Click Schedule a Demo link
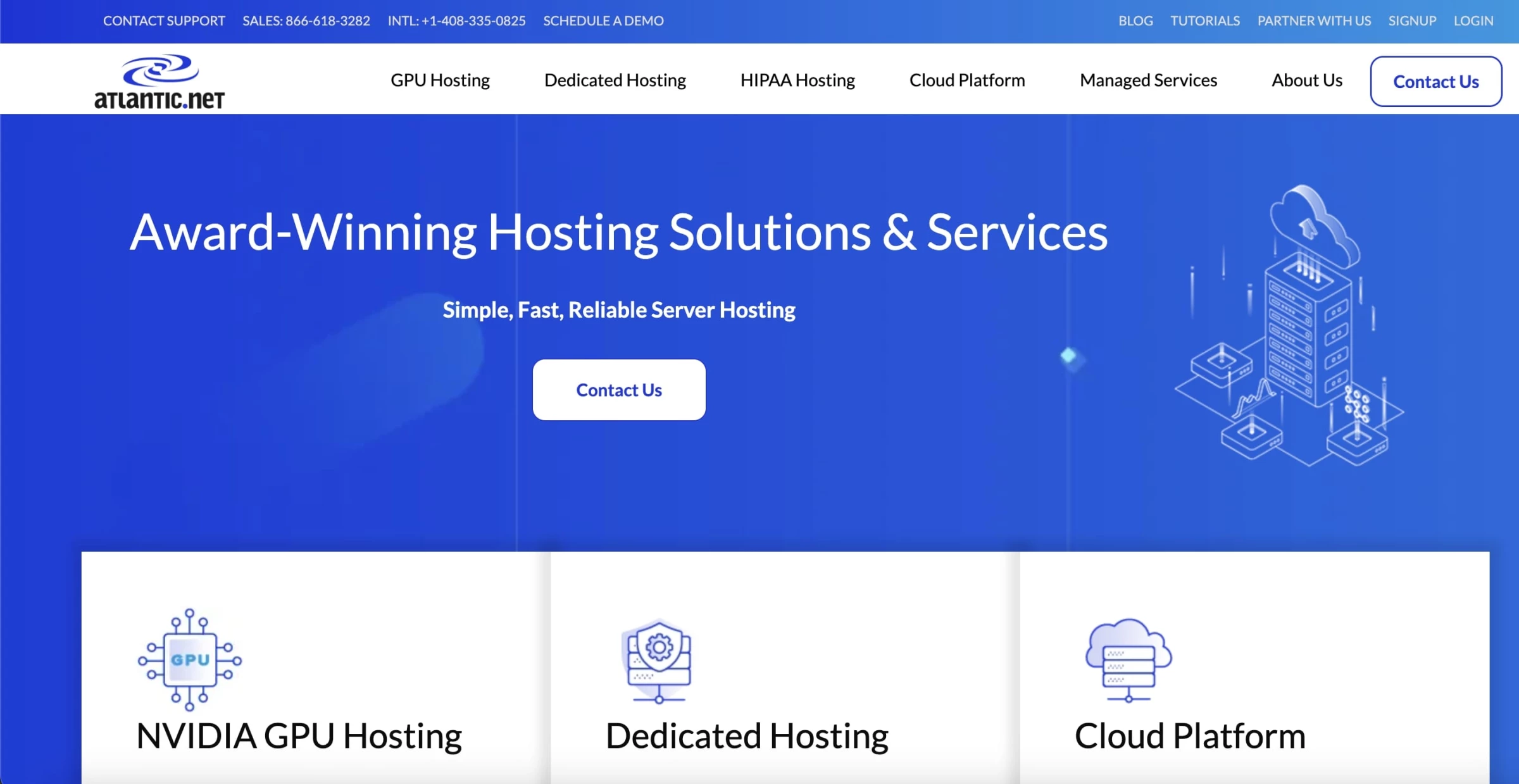Viewport: 1519px width, 784px height. tap(603, 21)
